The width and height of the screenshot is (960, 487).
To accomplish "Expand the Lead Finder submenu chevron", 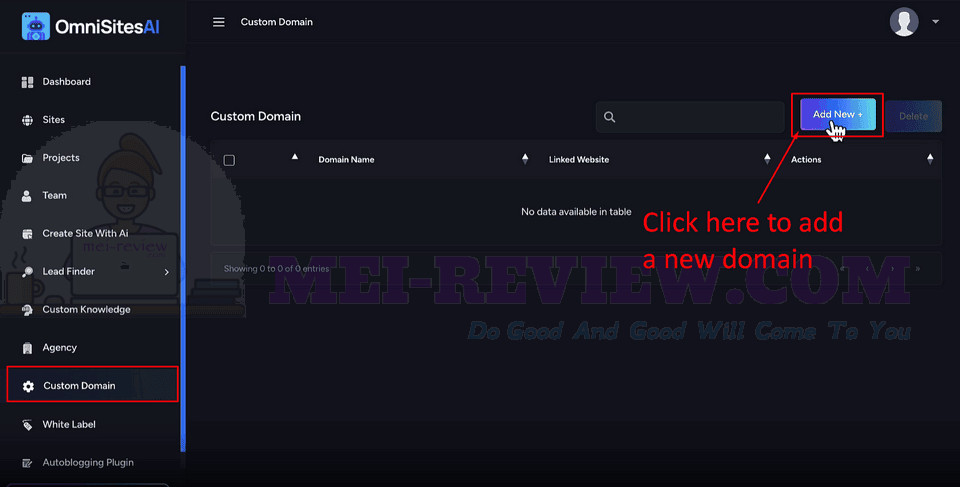I will pos(167,272).
